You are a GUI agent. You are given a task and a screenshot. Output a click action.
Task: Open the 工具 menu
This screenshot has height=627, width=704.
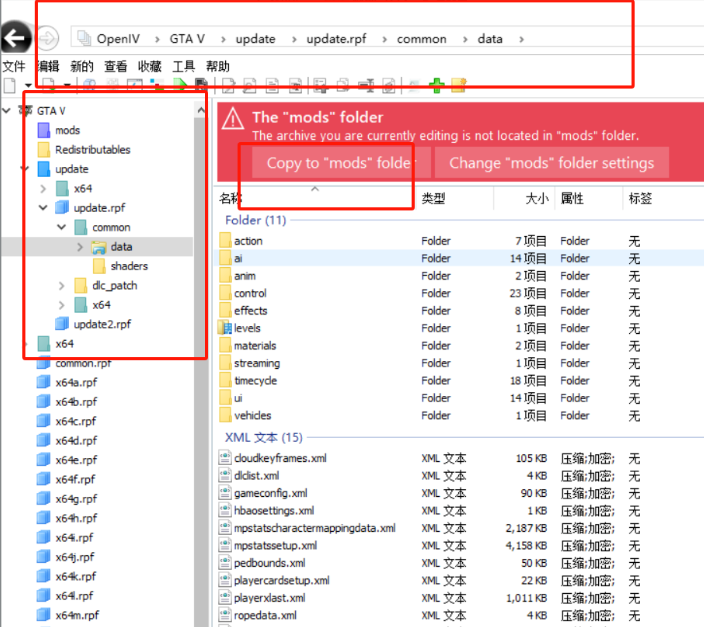tap(183, 66)
